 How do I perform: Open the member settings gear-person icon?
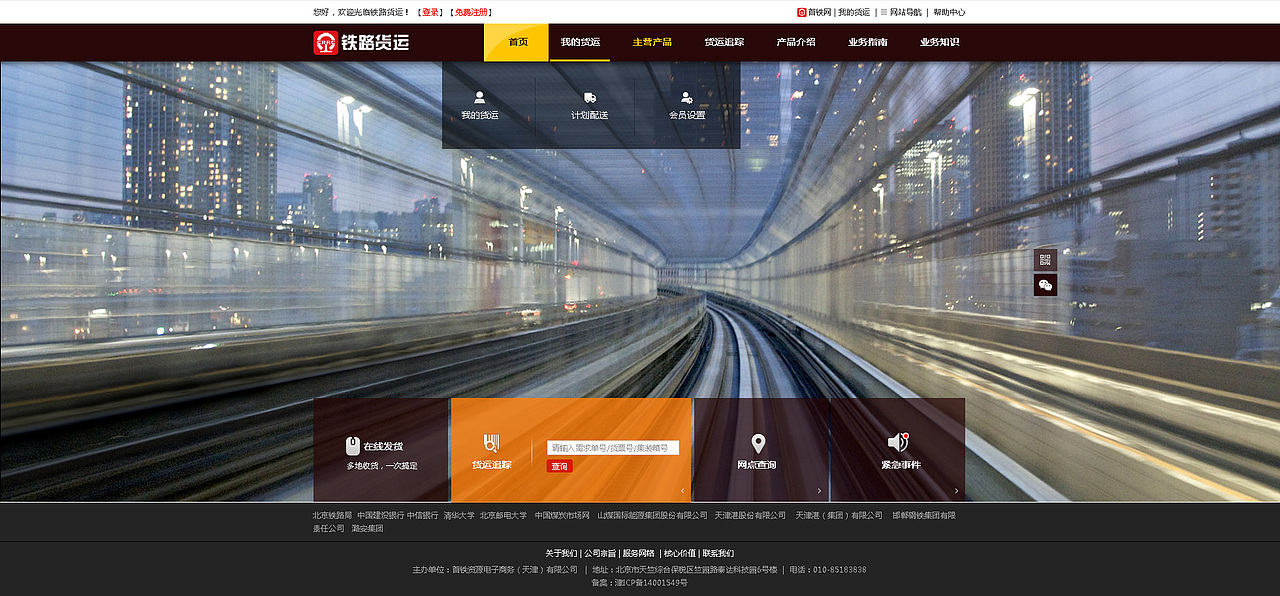[x=687, y=98]
